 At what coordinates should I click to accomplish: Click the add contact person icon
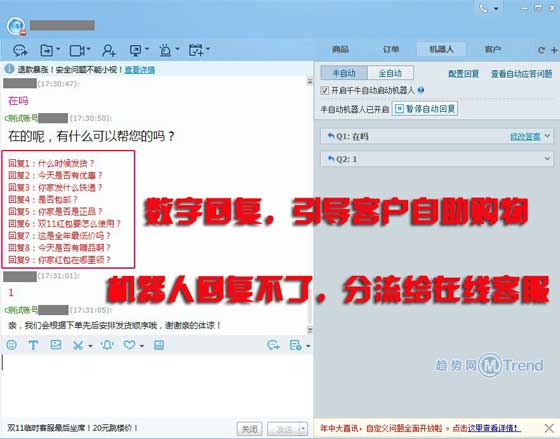[x=108, y=50]
